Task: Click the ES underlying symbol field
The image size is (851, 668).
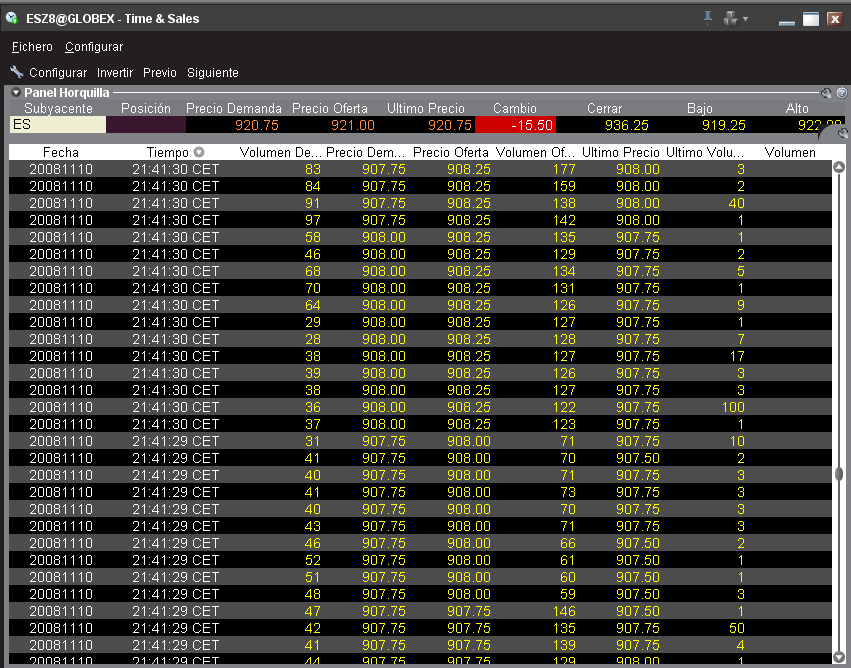Action: pos(57,125)
